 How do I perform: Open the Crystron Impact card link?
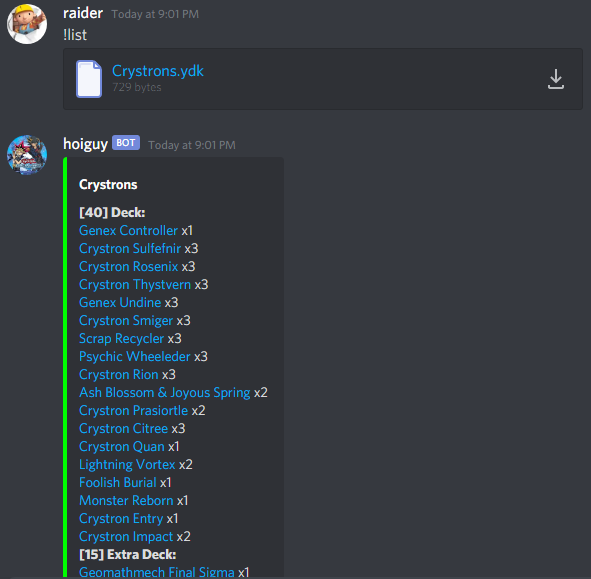[x=126, y=536]
